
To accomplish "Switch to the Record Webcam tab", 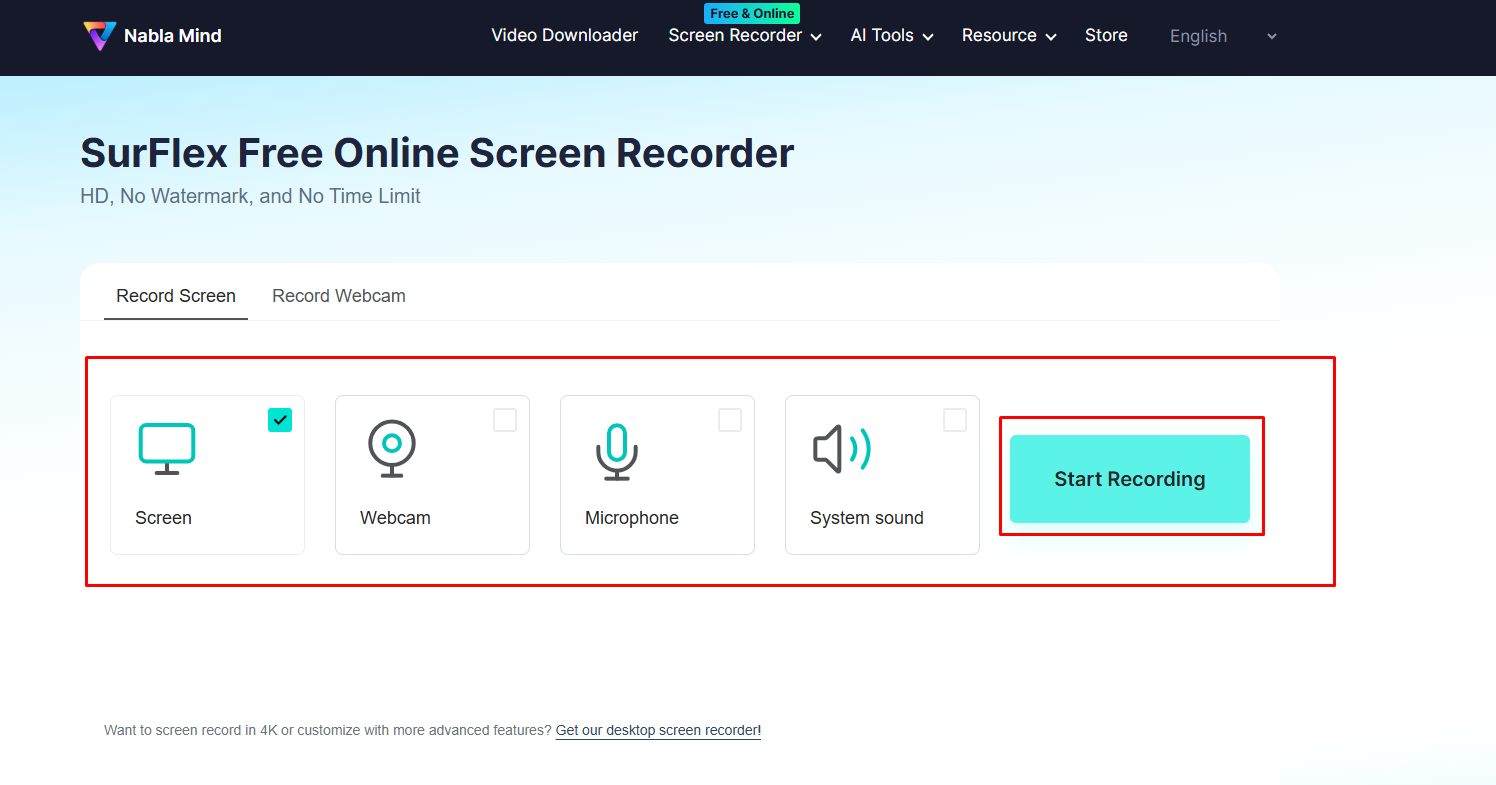I will coord(338,295).
